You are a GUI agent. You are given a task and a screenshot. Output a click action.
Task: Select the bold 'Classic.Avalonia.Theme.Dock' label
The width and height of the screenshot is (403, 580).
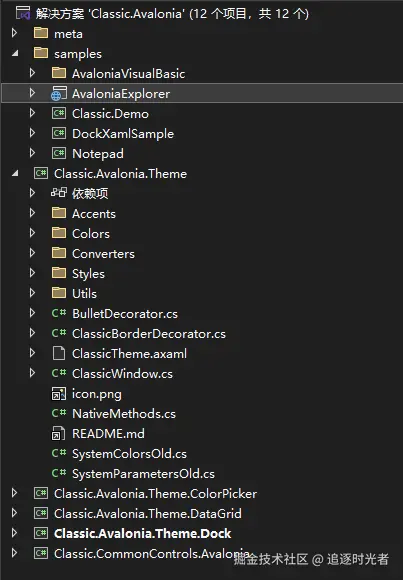click(x=143, y=533)
